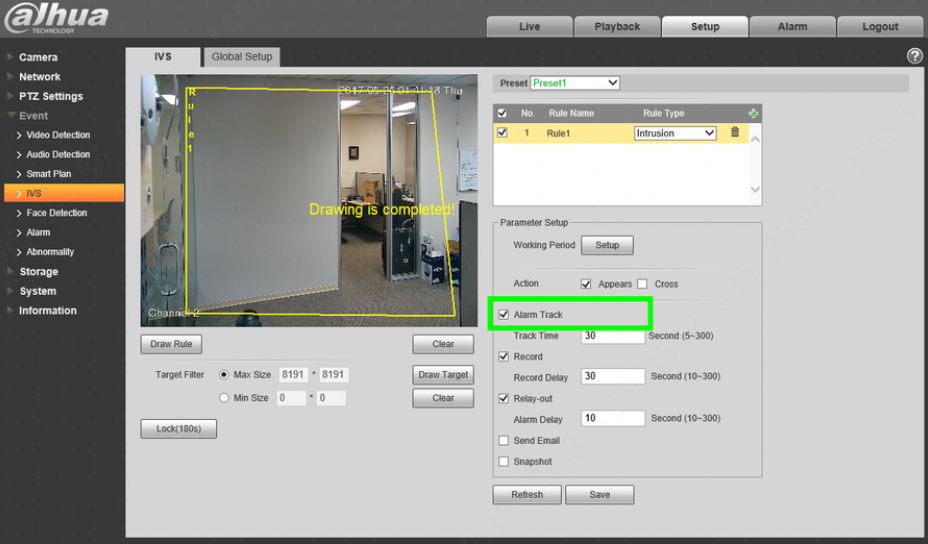Expand the Storage menu section
The height and width of the screenshot is (544, 928).
tap(38, 272)
